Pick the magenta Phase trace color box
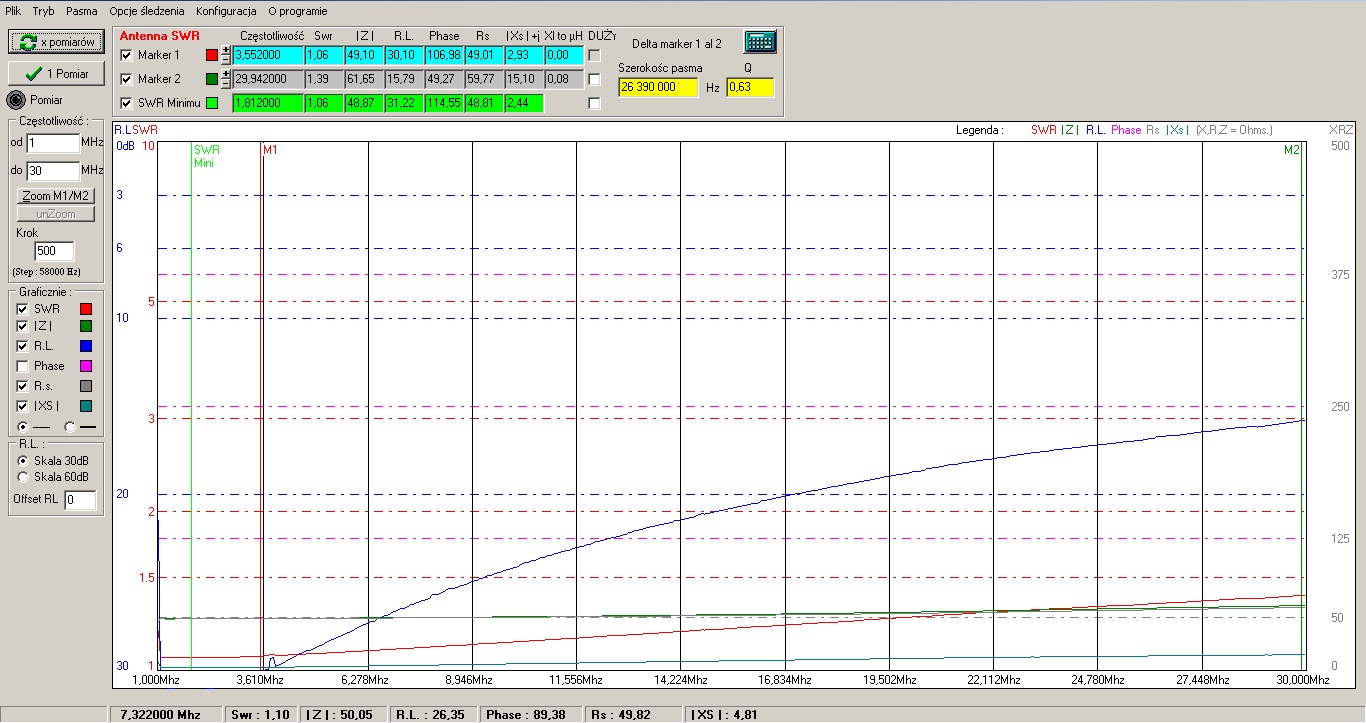 pyautogui.click(x=85, y=366)
